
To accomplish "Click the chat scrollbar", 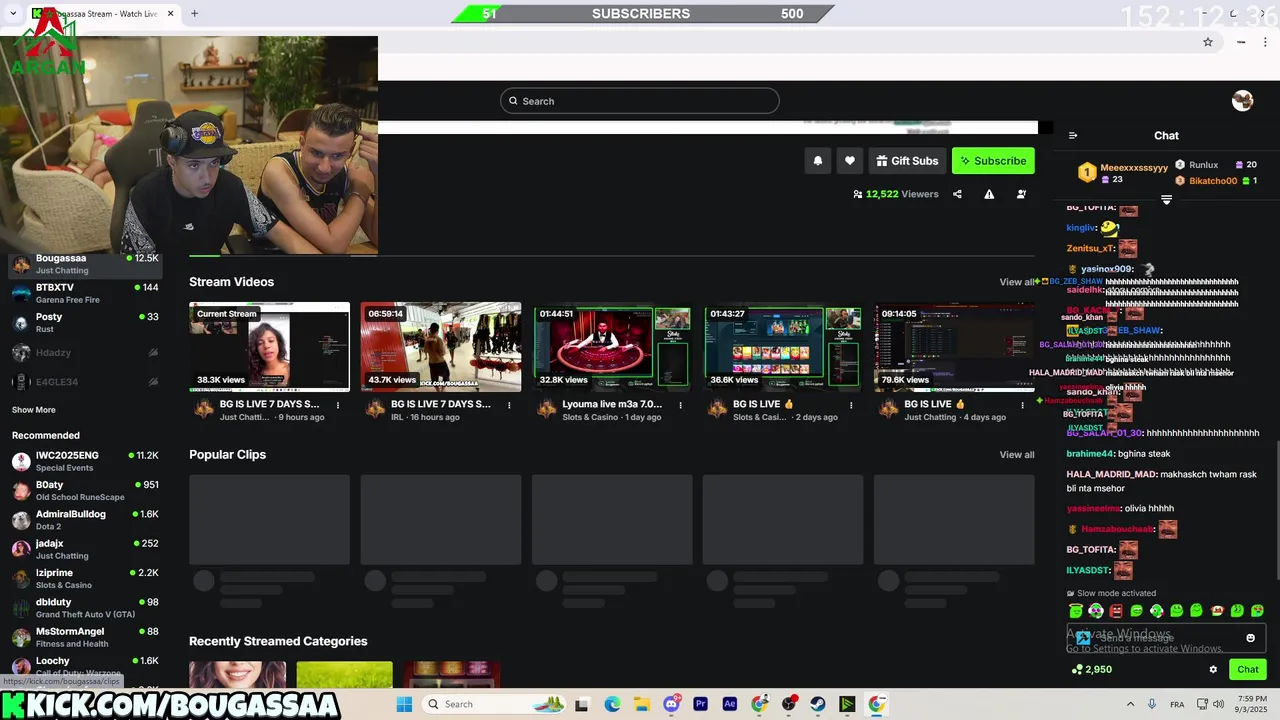I will (x=1277, y=508).
